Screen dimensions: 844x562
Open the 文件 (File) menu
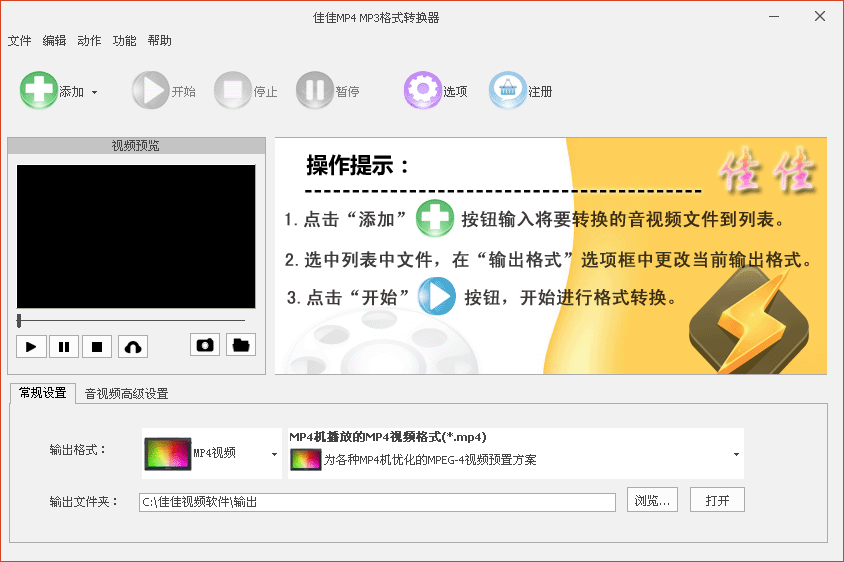point(19,41)
